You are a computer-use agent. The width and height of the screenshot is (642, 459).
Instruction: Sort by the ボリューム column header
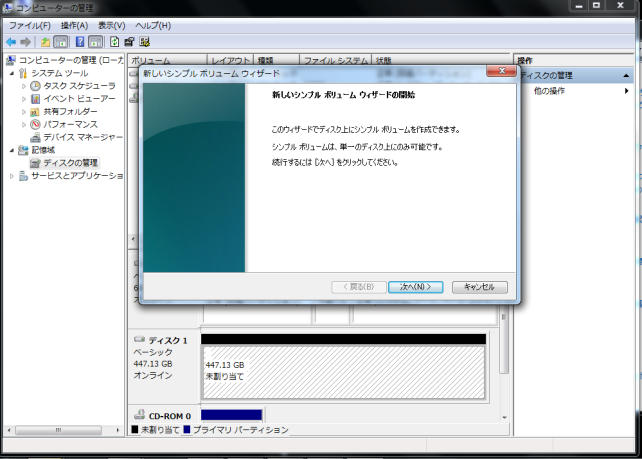pos(167,60)
